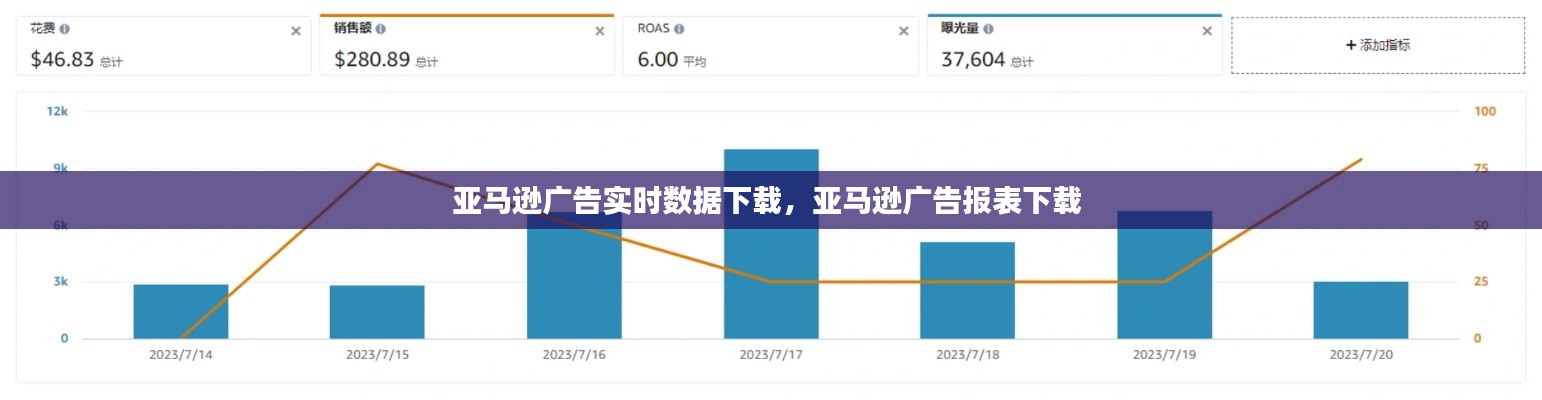The image size is (1542, 400).
Task: Click the 亚马逊广告实时数据下载 banner title
Action: pyautogui.click(x=766, y=201)
